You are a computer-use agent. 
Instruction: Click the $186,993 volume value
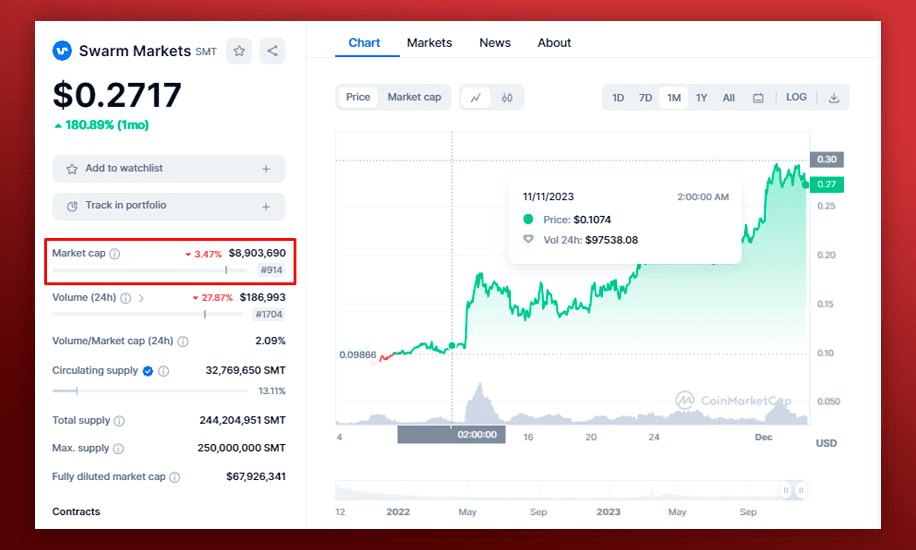tap(262, 298)
